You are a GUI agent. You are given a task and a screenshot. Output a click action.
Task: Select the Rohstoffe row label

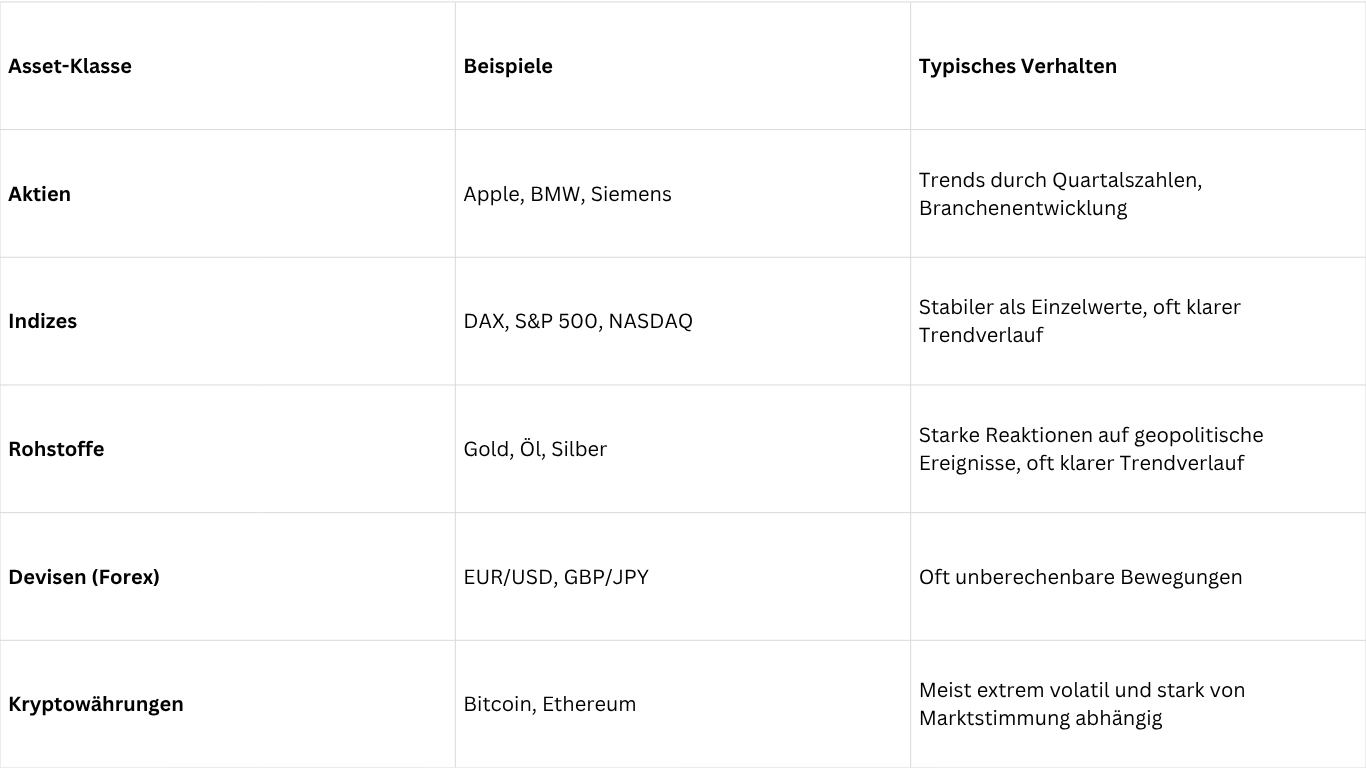click(56, 449)
